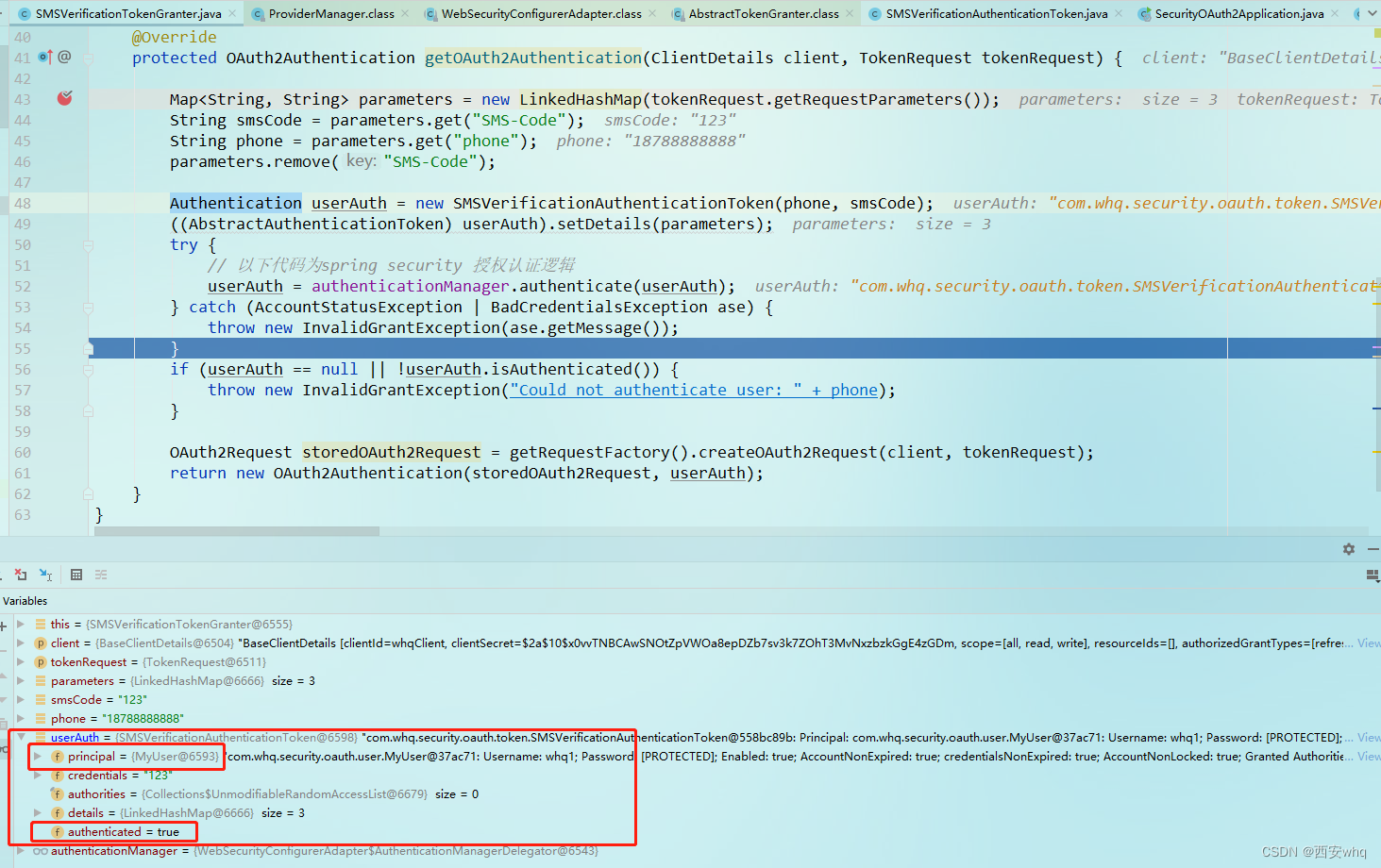Minimize the debug panel with the dash icon
The width and height of the screenshot is (1381, 868).
pyautogui.click(x=1373, y=549)
